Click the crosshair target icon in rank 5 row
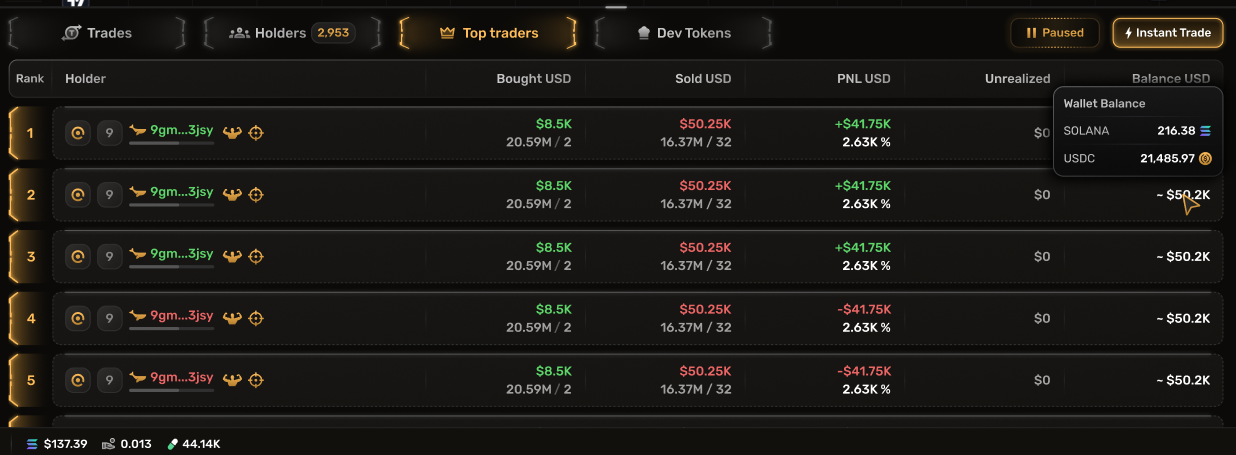This screenshot has height=455, width=1236. [256, 380]
